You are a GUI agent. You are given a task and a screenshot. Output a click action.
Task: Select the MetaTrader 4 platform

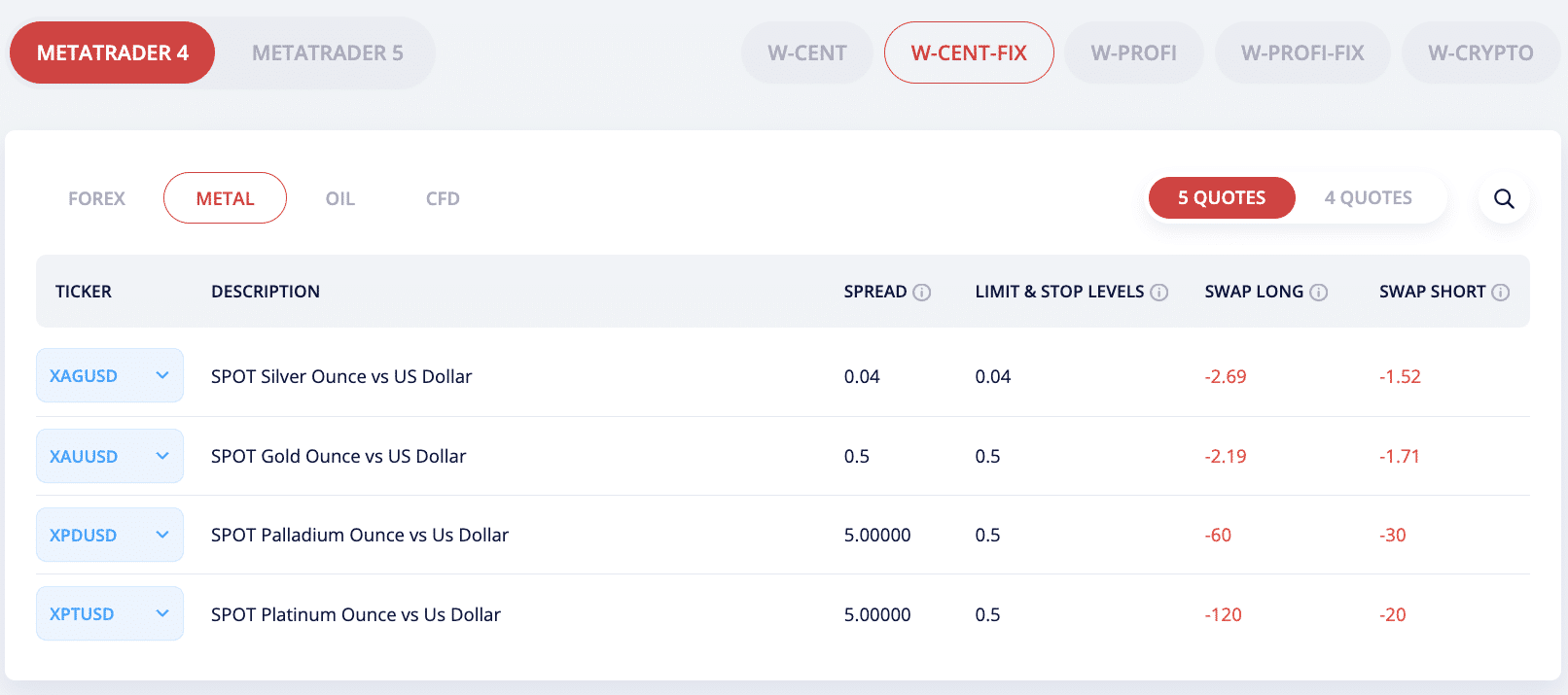pyautogui.click(x=113, y=52)
